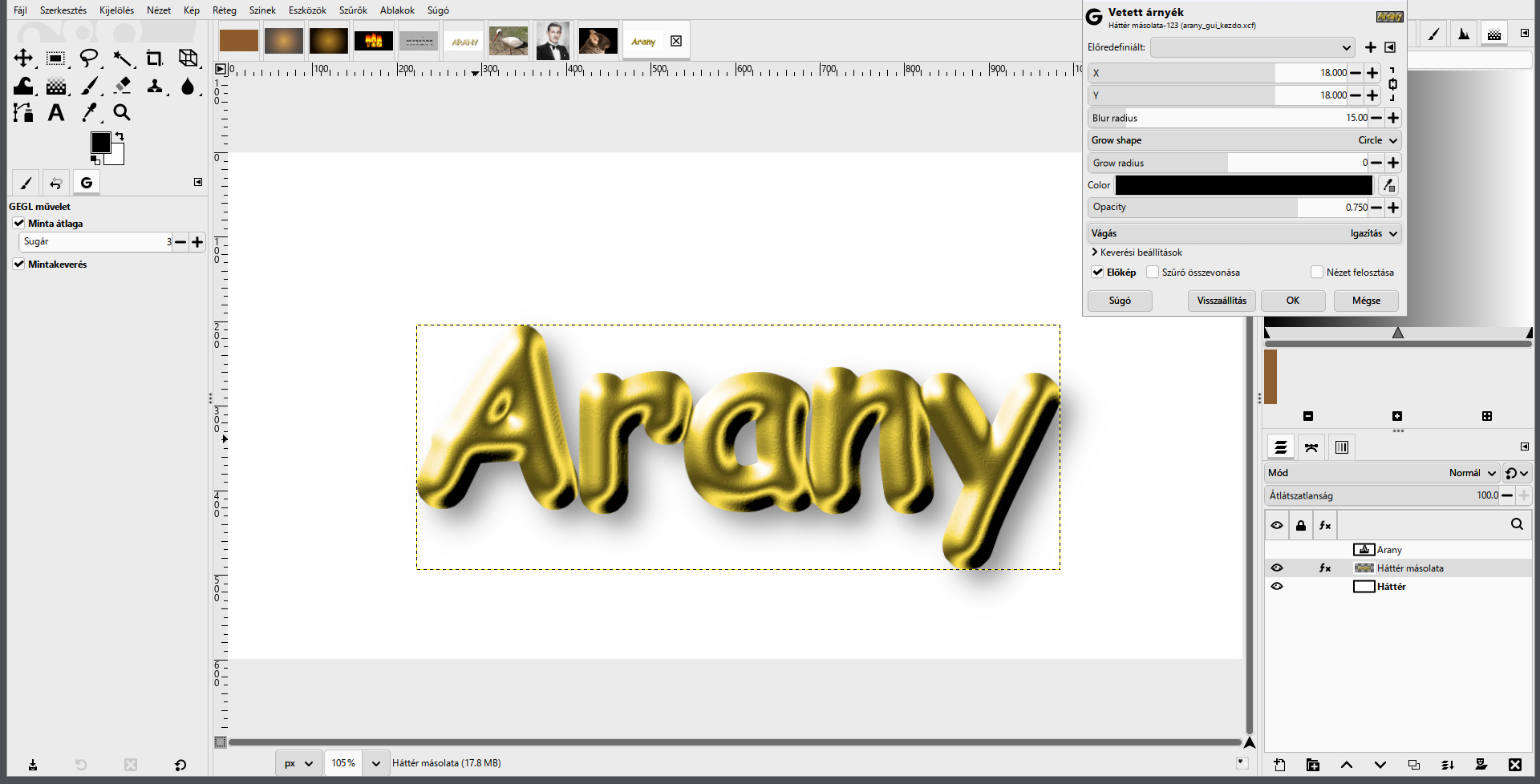Select the Free Select lasso tool

point(89,59)
